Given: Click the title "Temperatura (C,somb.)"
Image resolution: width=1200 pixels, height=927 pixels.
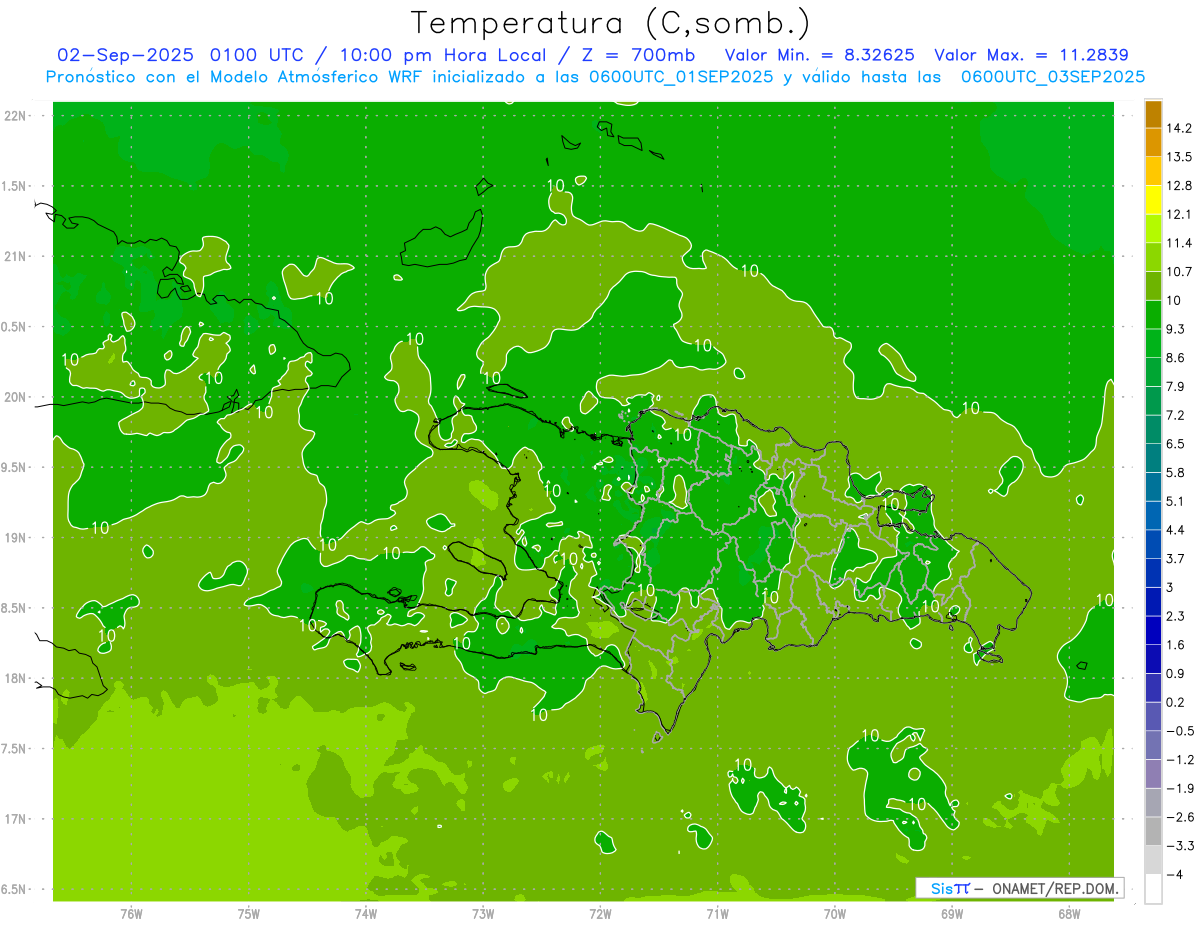Looking at the screenshot, I should point(611,23).
